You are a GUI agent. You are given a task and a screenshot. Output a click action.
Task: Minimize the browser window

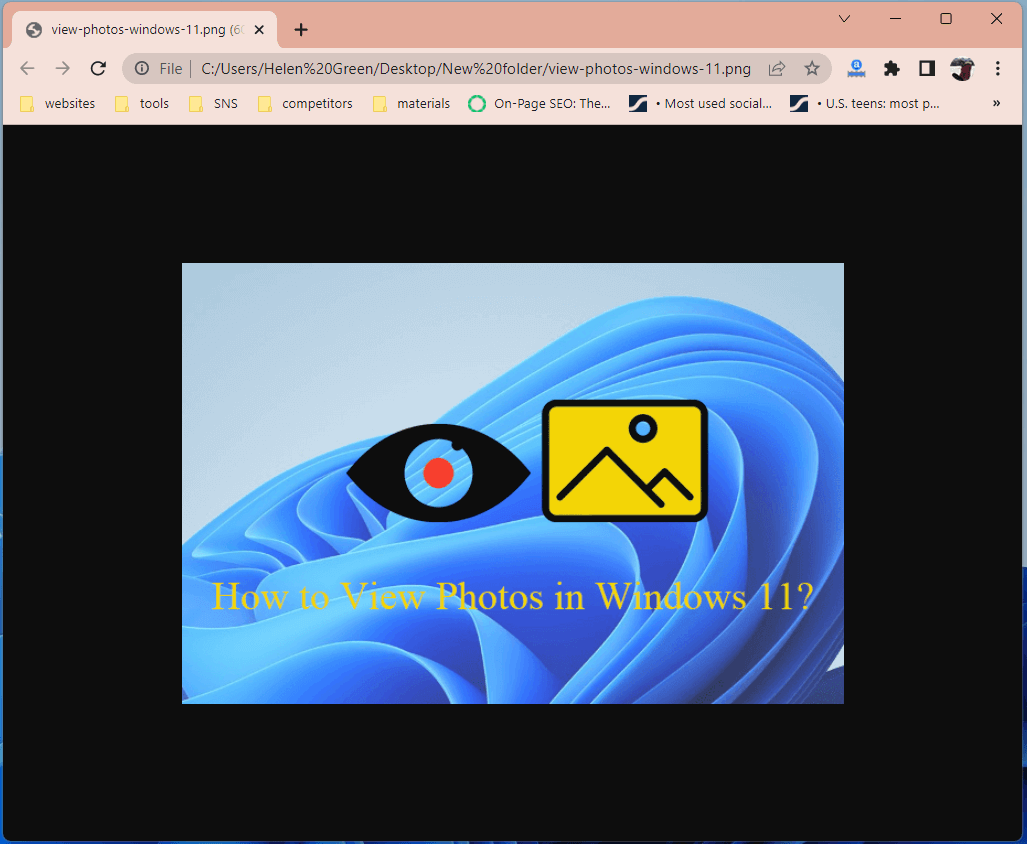pos(895,19)
